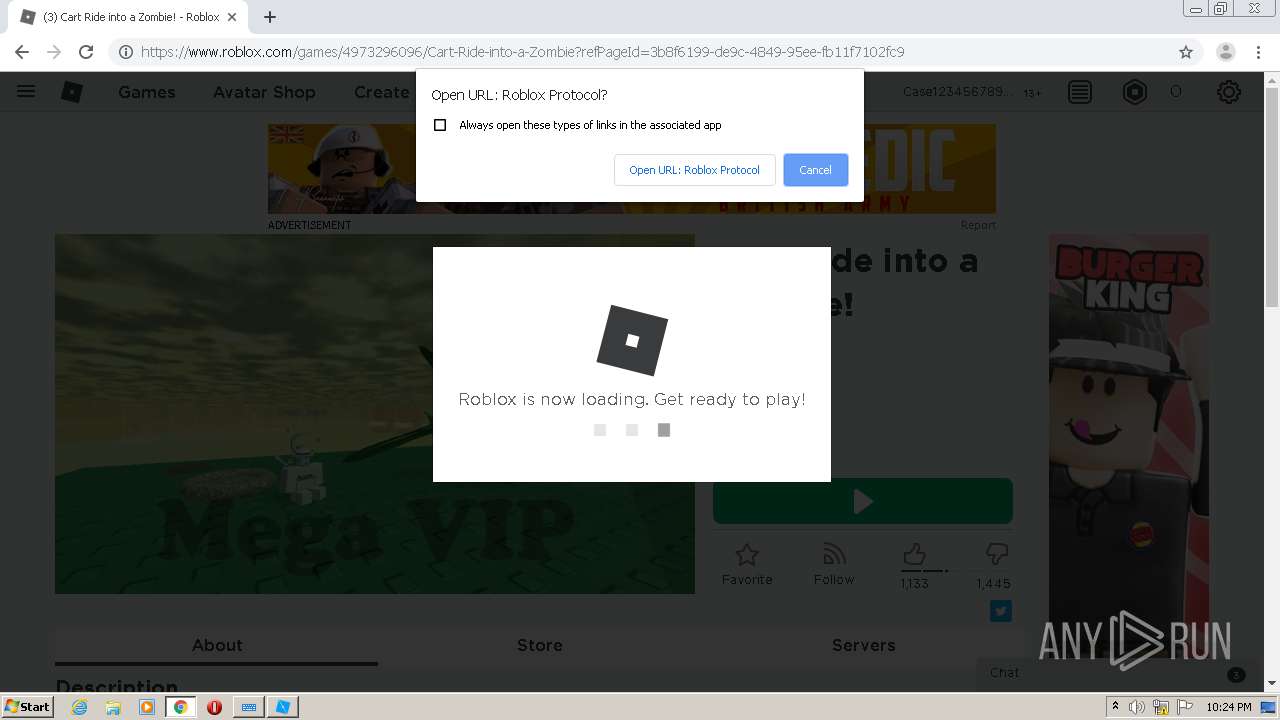The height and width of the screenshot is (720, 1280).
Task: Show hidden system tray icons
Action: pyautogui.click(x=1115, y=707)
